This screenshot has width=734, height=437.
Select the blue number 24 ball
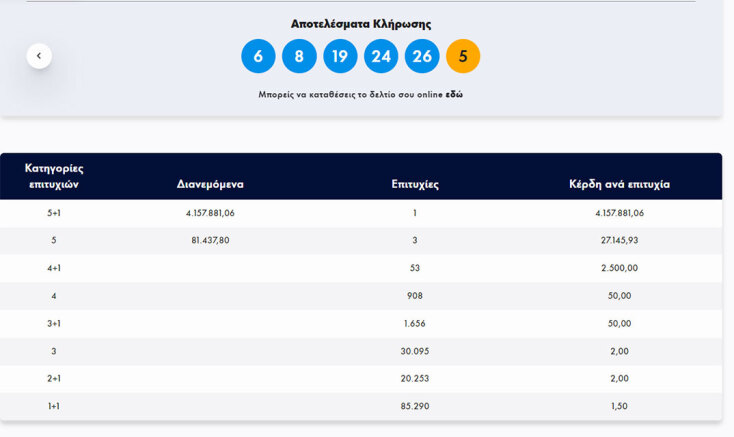[x=381, y=56]
